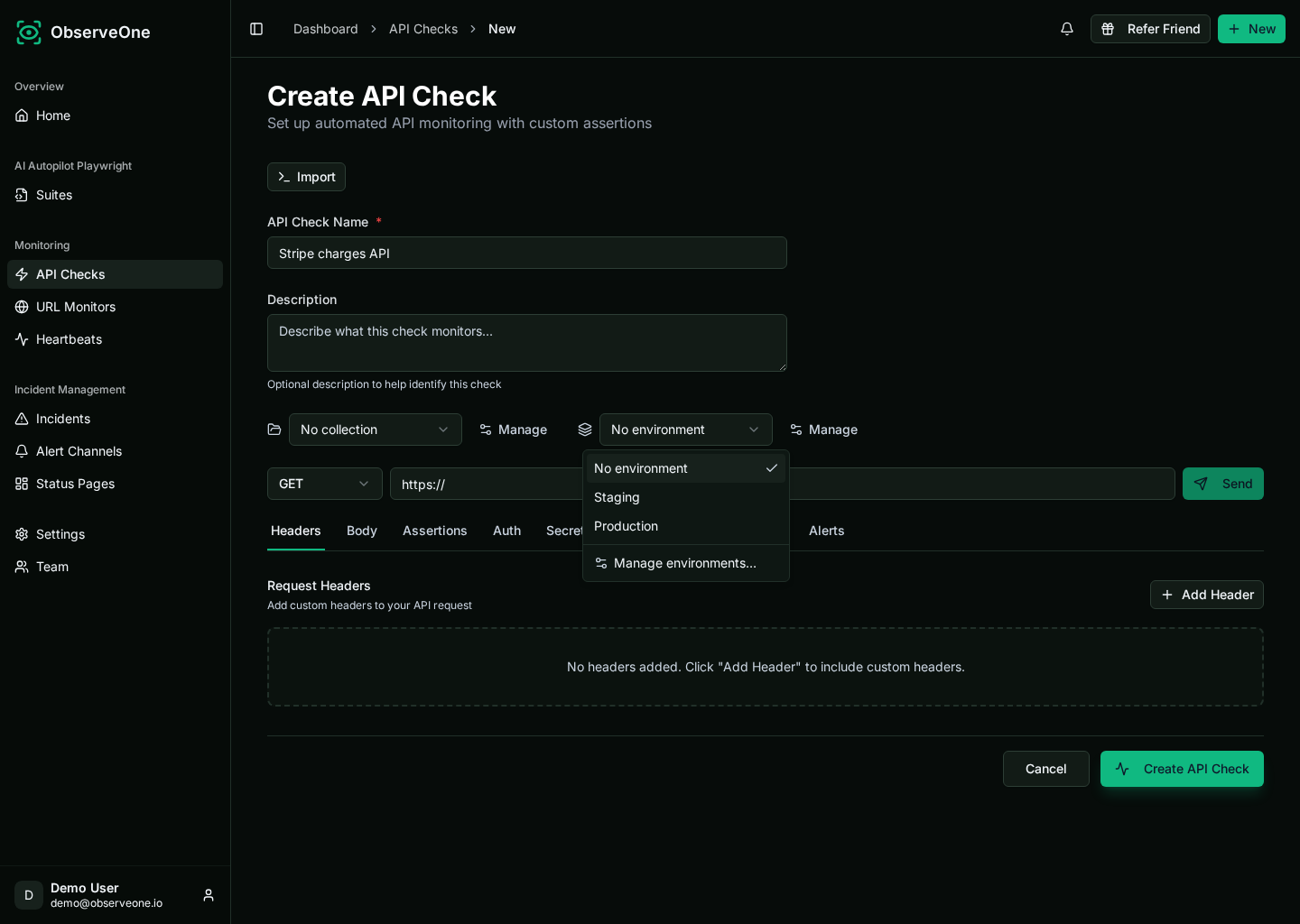
Task: Click the layers icon beside No environment
Action: 585,430
